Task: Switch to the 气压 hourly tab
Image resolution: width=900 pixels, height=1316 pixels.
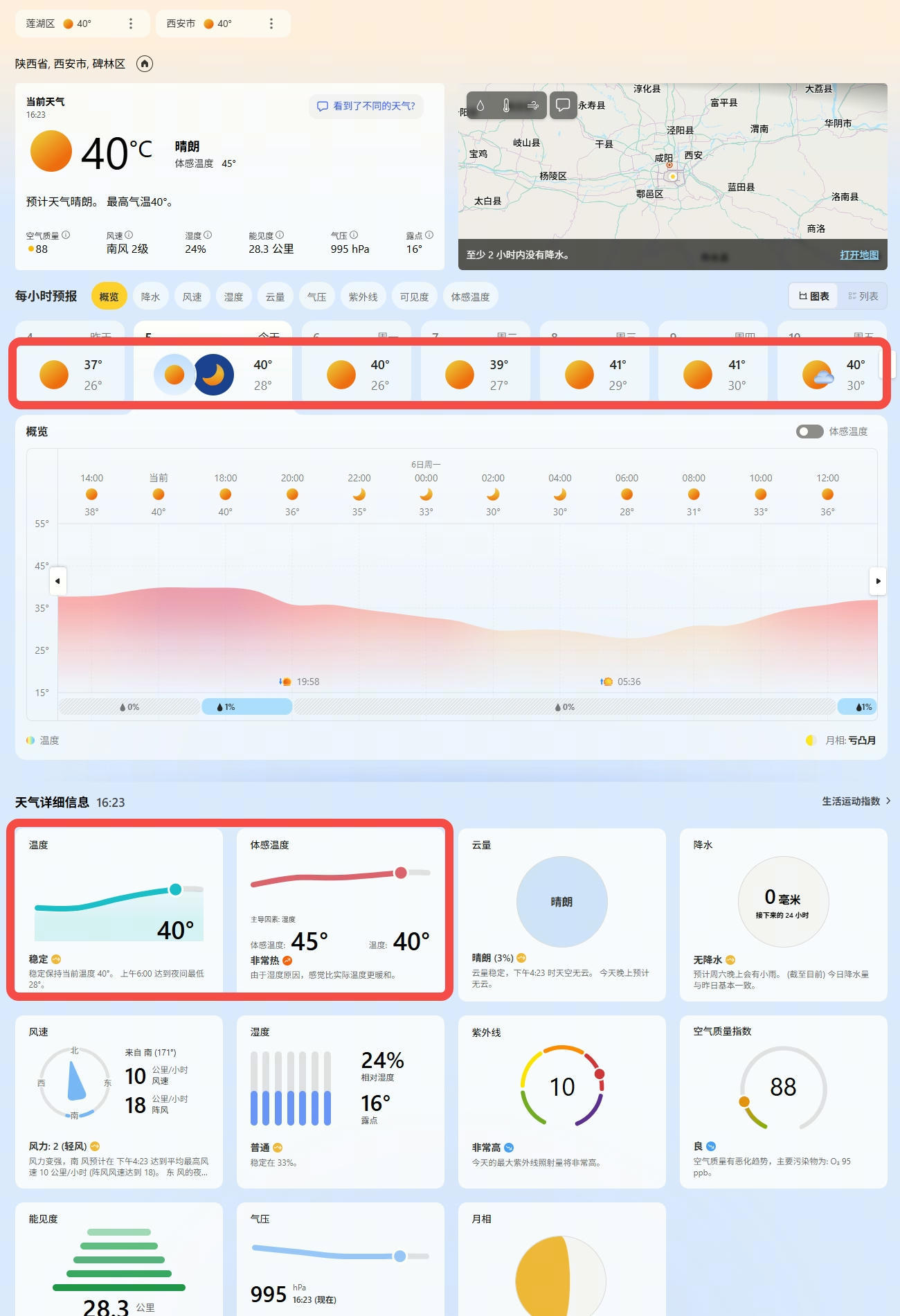Action: [x=316, y=296]
